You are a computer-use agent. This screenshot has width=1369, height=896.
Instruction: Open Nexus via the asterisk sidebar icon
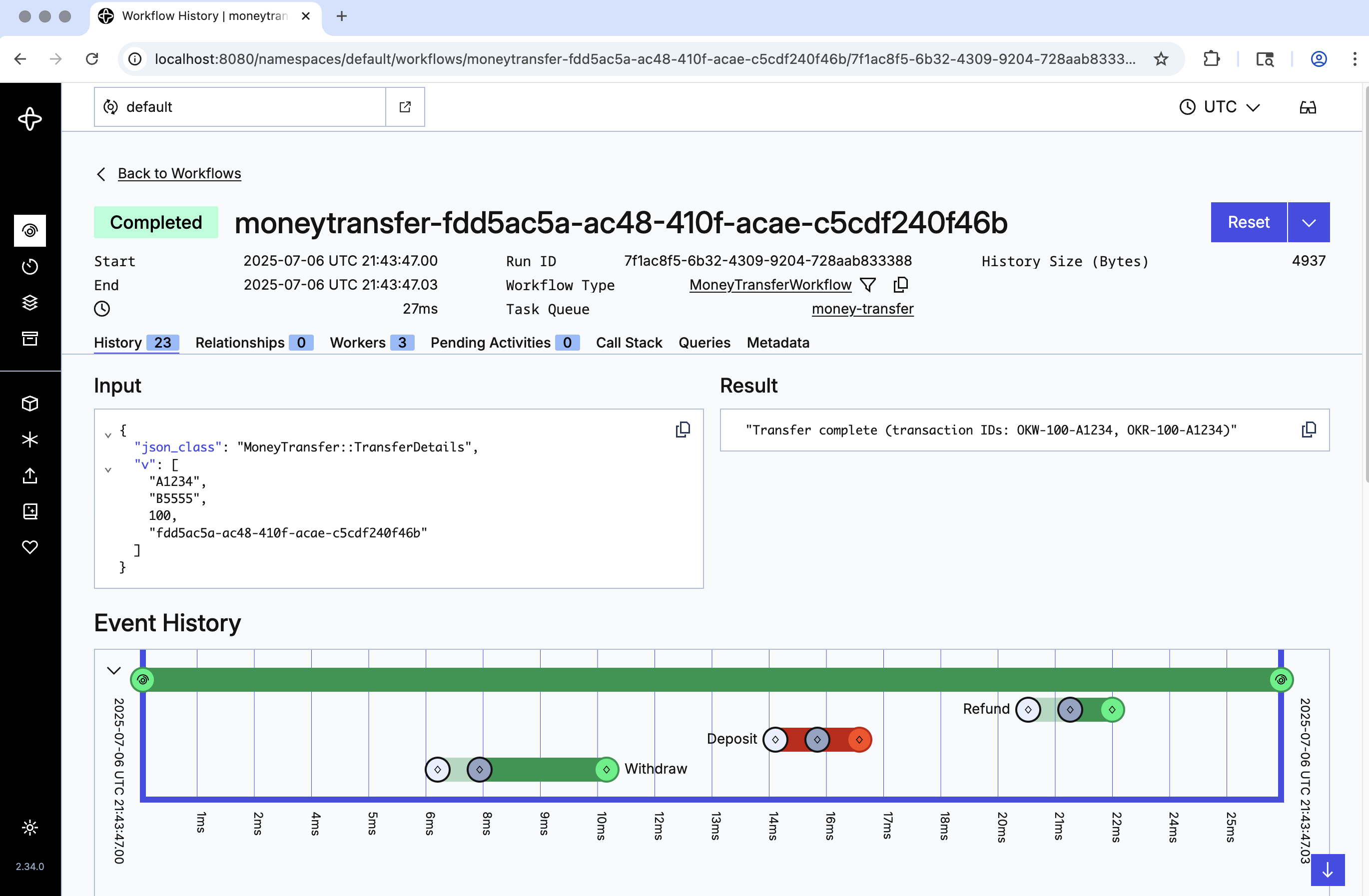click(29, 439)
